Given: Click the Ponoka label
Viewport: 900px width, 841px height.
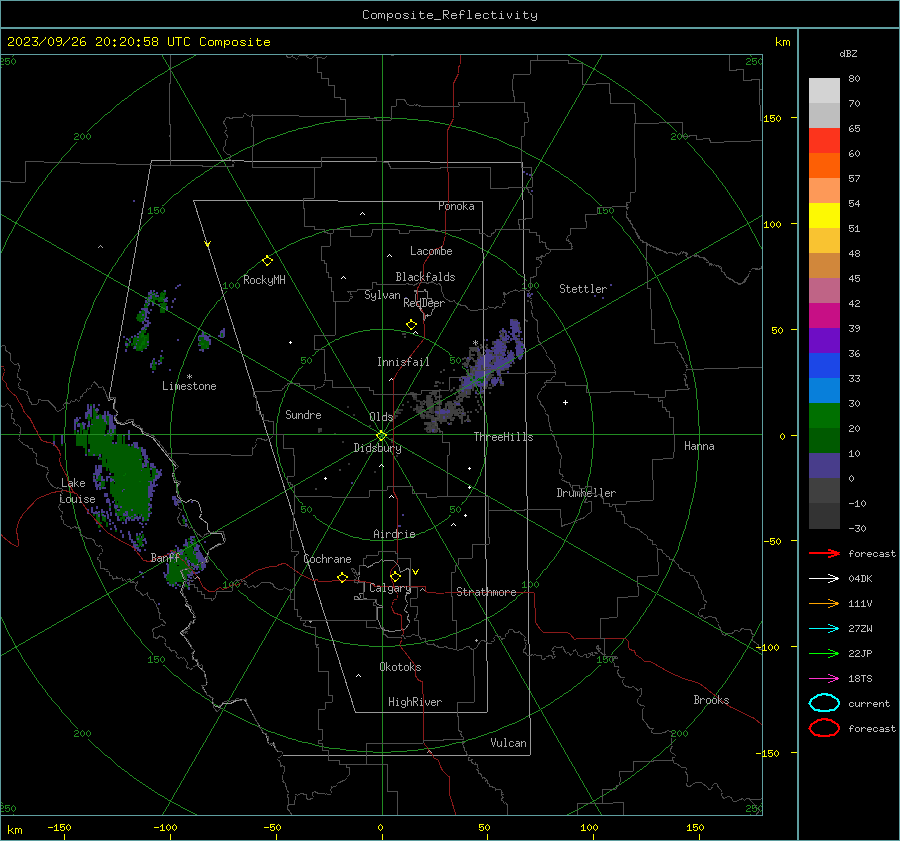Looking at the screenshot, I should (456, 206).
